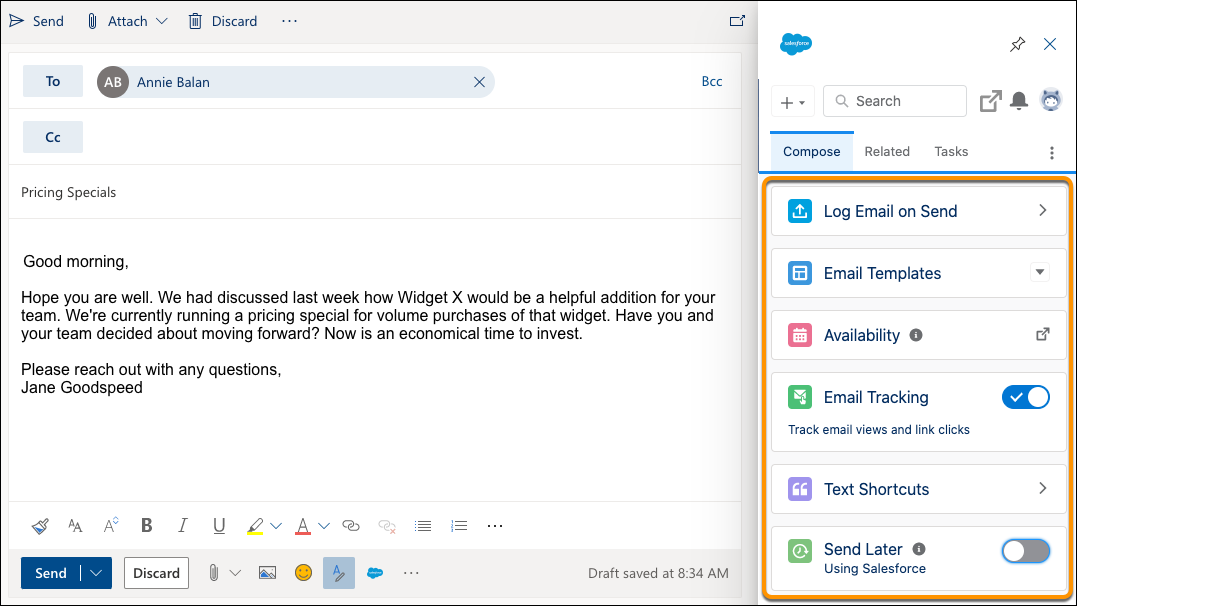Disable Email Tracking
Image resolution: width=1220 pixels, height=606 pixels.
pyautogui.click(x=1026, y=397)
